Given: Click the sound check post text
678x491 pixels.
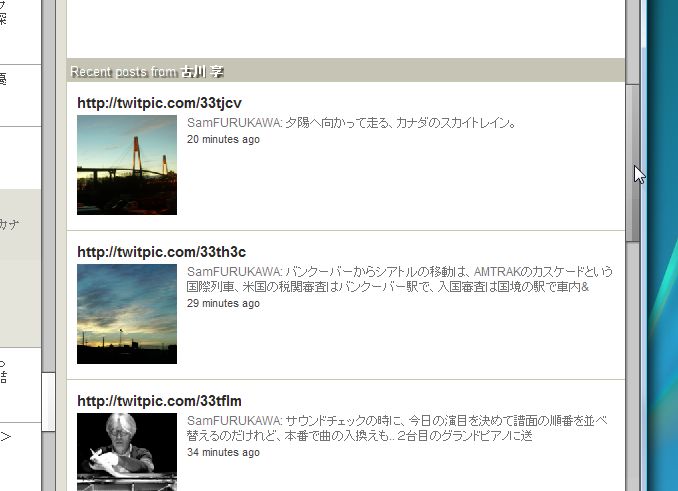Looking at the screenshot, I should coord(397,428).
